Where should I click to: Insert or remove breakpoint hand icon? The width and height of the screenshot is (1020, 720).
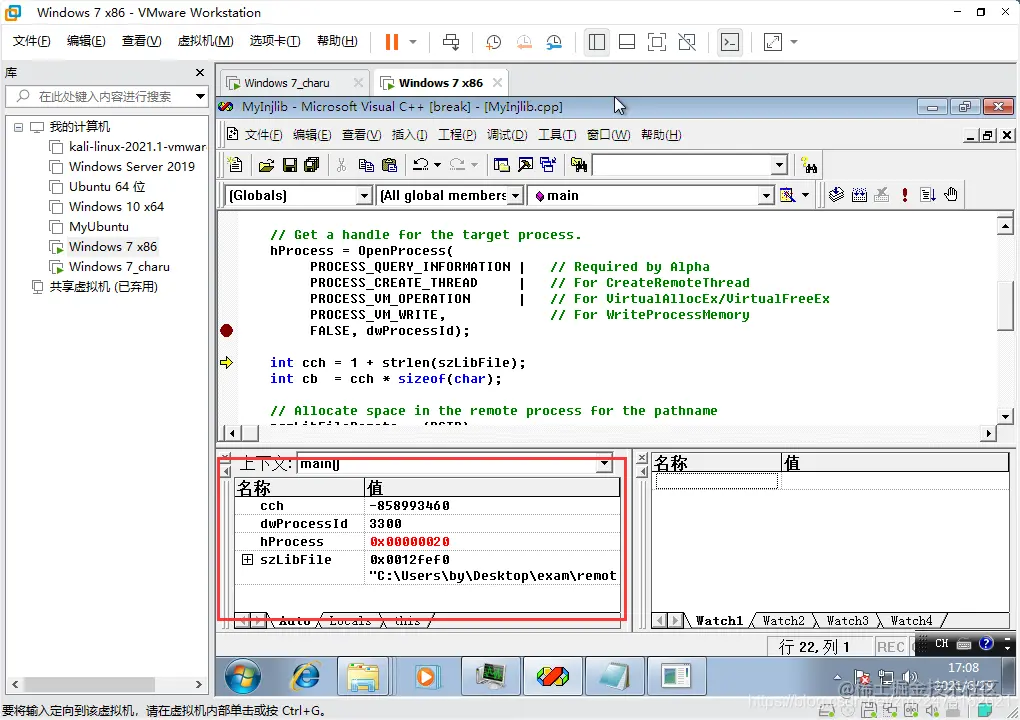pos(951,194)
